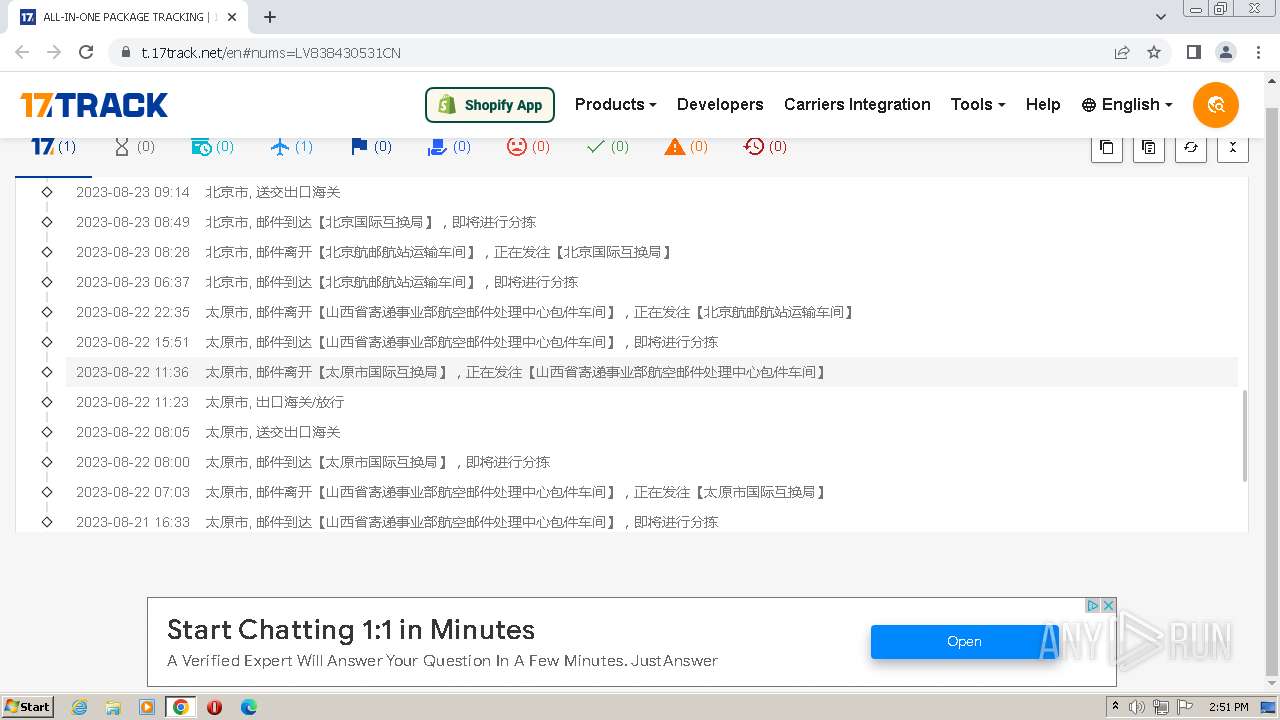Screen dimensions: 1280x720
Task: Expand the Products dropdown menu
Action: [615, 104]
